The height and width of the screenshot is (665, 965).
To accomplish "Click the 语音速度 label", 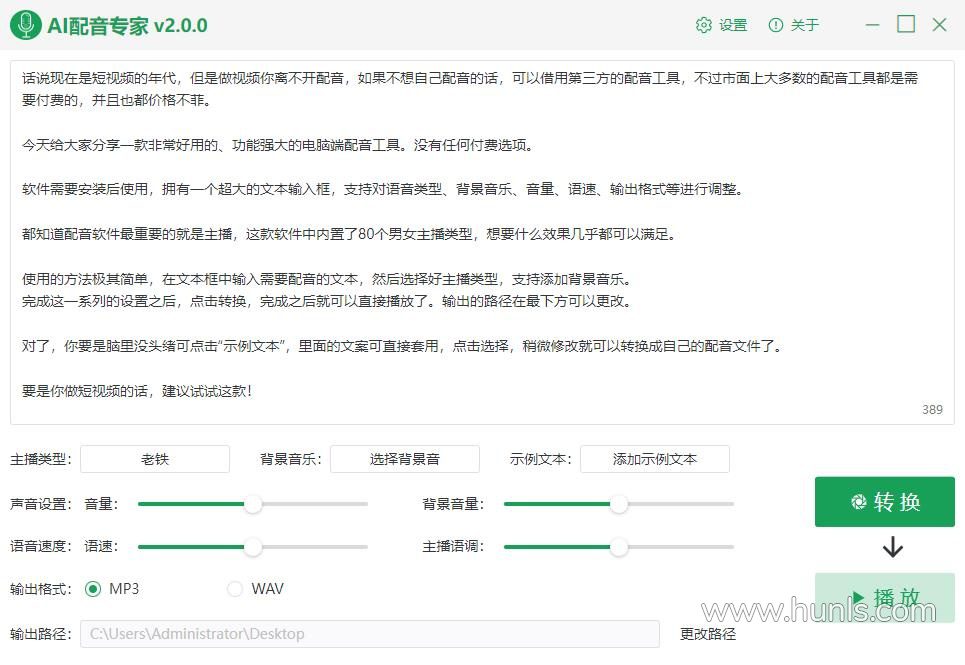I will pyautogui.click(x=41, y=546).
